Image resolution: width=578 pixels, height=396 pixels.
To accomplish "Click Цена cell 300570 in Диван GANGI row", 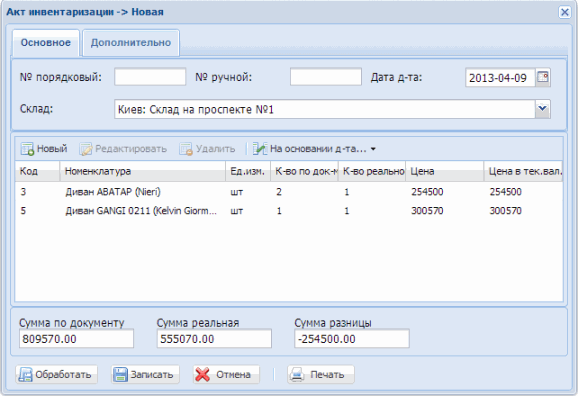I will tap(427, 211).
